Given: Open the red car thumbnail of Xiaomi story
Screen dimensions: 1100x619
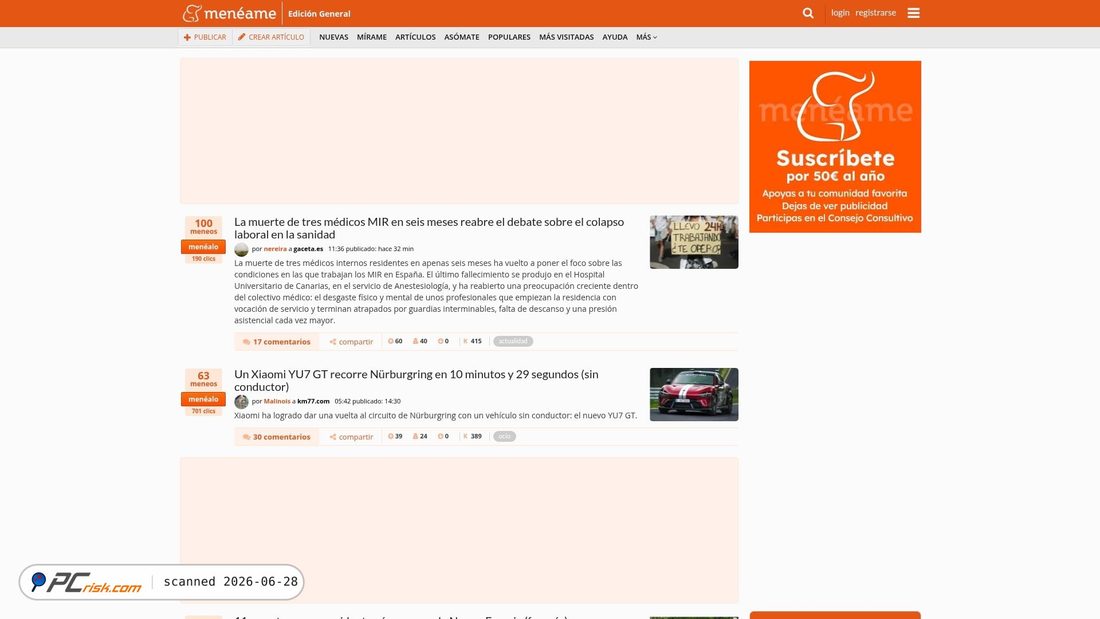Looking at the screenshot, I should pyautogui.click(x=694, y=394).
